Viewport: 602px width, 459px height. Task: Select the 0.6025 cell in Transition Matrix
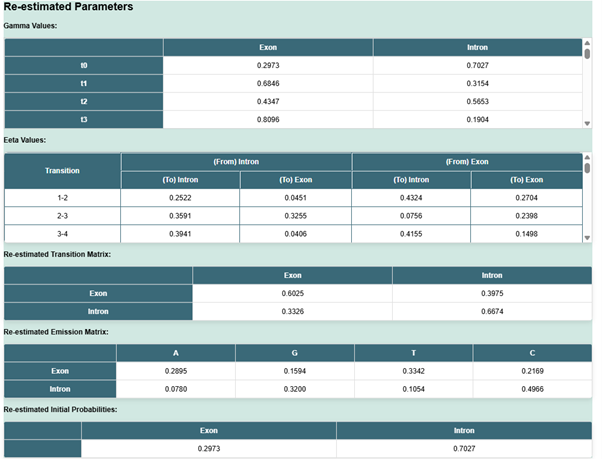tap(292, 293)
